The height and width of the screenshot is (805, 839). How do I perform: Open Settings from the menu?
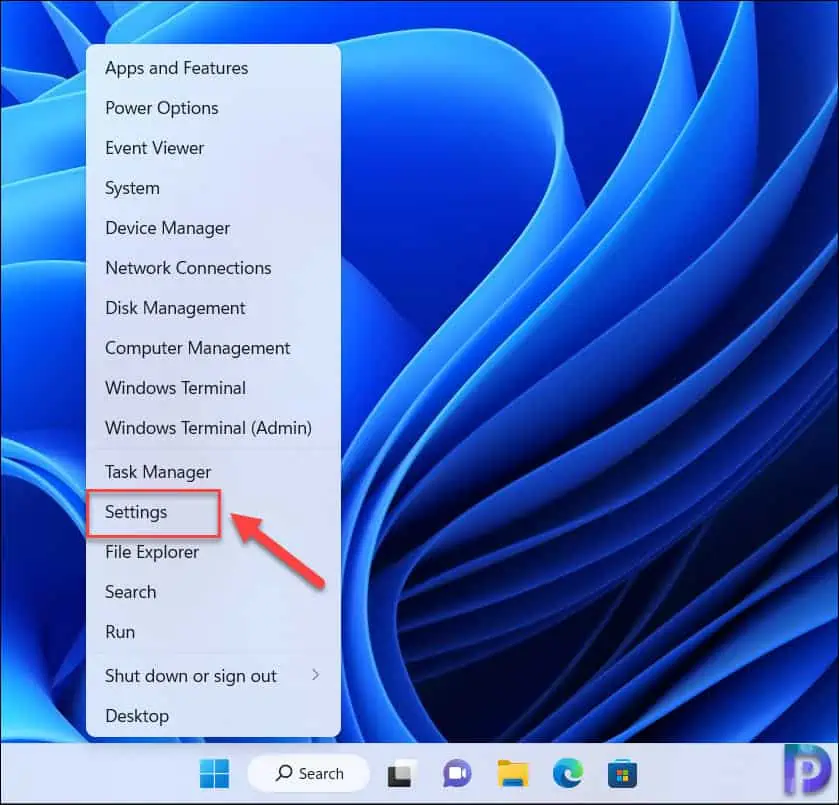pyautogui.click(x=213, y=512)
